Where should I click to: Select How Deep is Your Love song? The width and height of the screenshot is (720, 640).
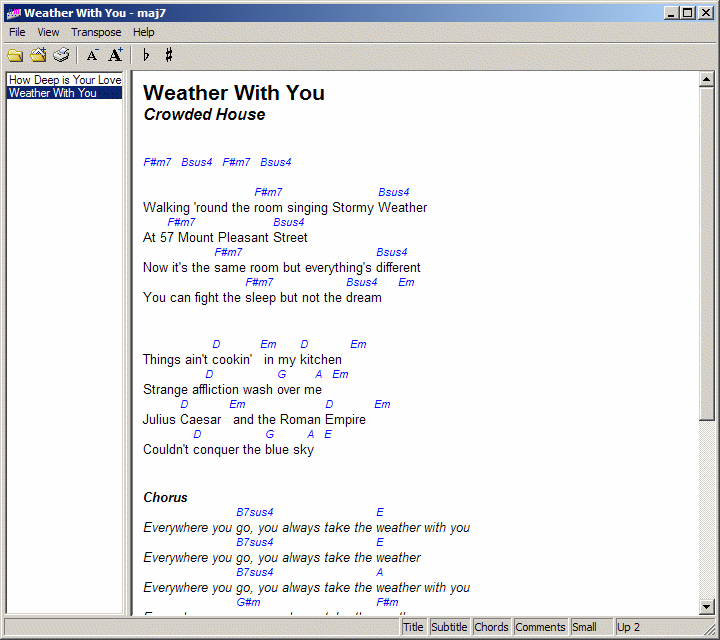[x=65, y=80]
